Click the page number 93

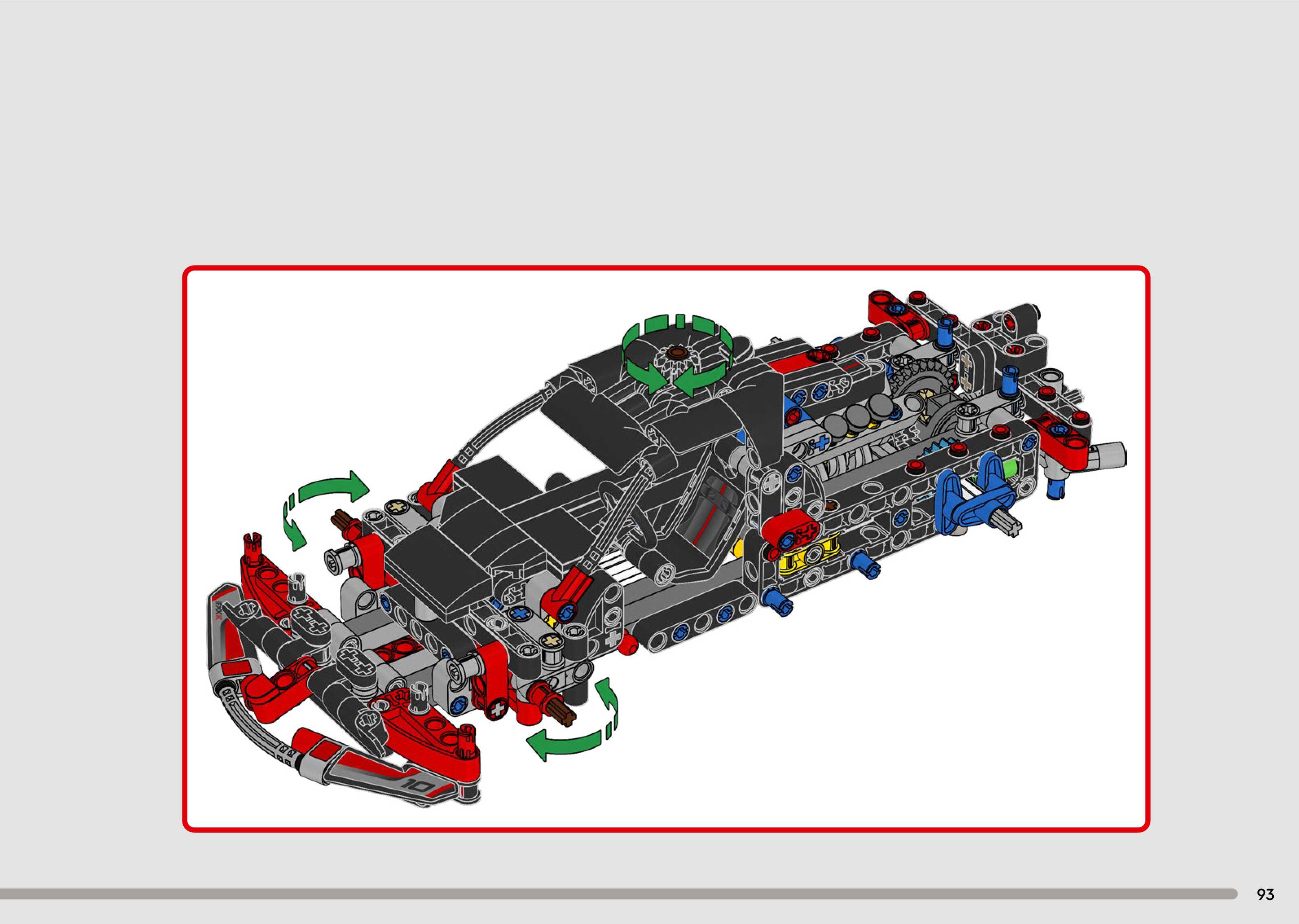click(x=1265, y=894)
